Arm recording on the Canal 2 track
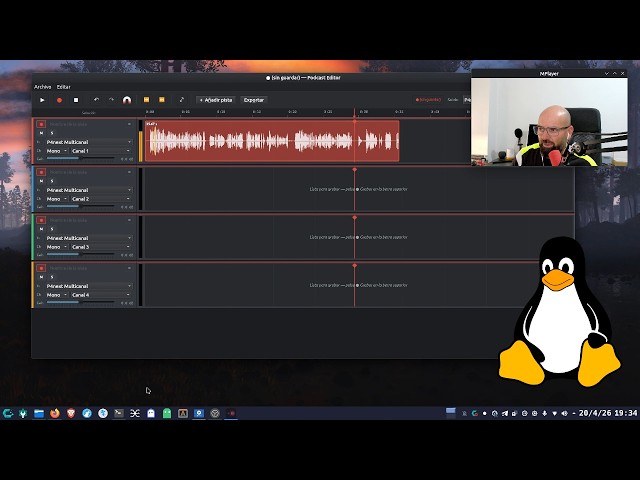This screenshot has width=640, height=480. click(x=41, y=172)
